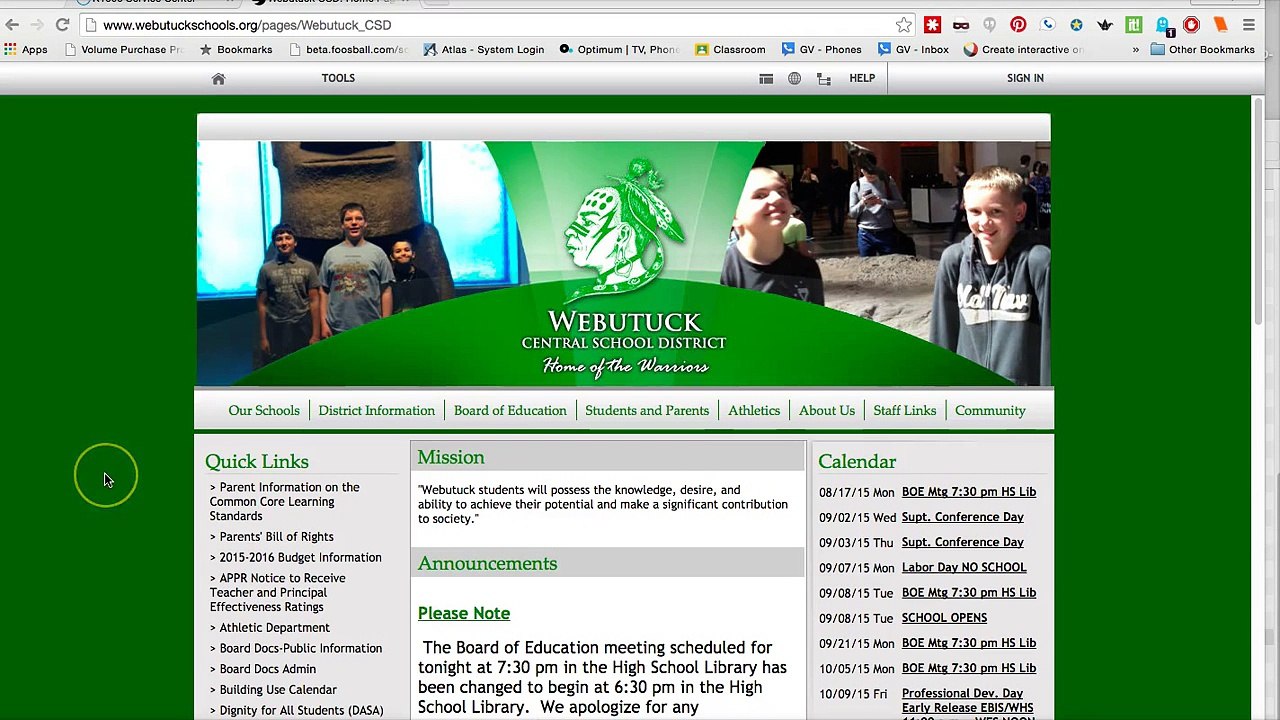Click the blue circle star extension
Image resolution: width=1280 pixels, height=720 pixels.
click(x=1076, y=25)
